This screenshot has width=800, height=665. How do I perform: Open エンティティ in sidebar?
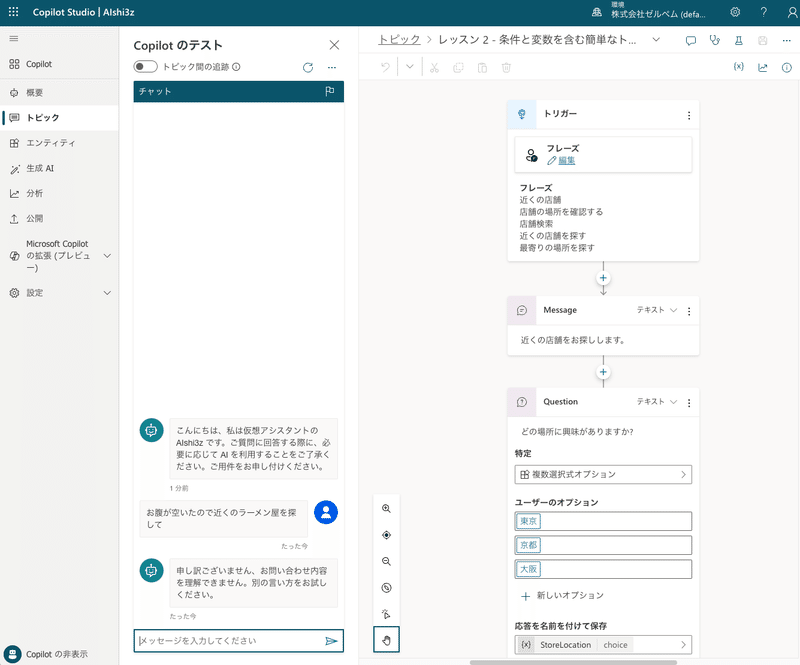click(59, 143)
